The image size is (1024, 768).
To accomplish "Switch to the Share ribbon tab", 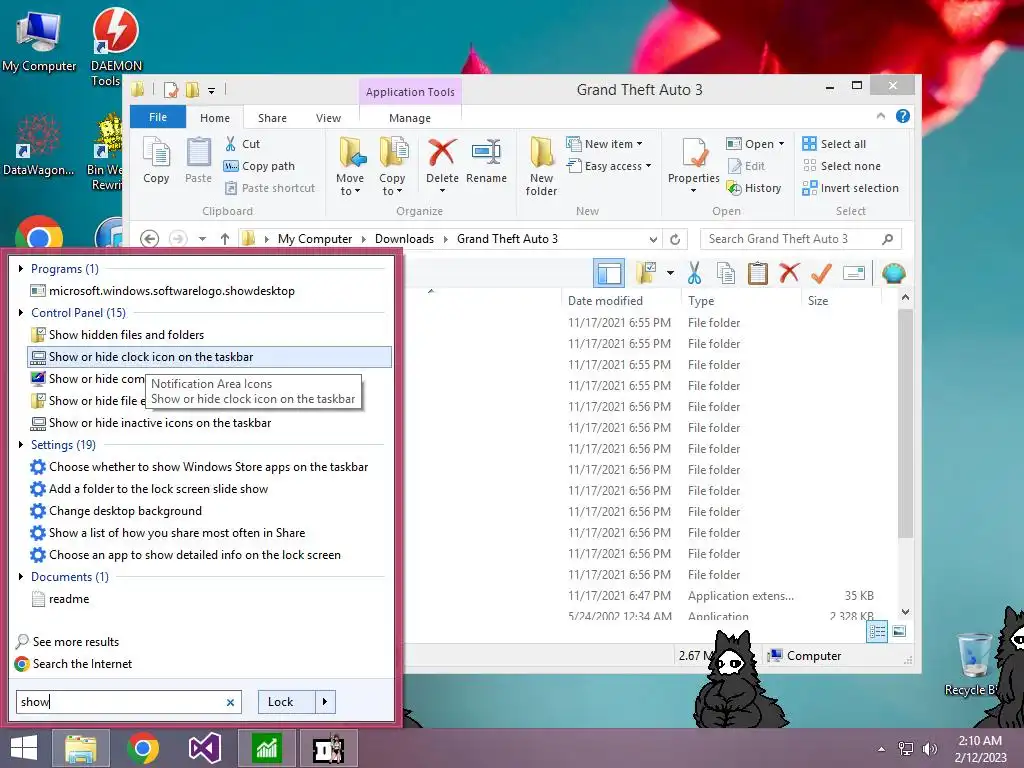I will coord(272,118).
